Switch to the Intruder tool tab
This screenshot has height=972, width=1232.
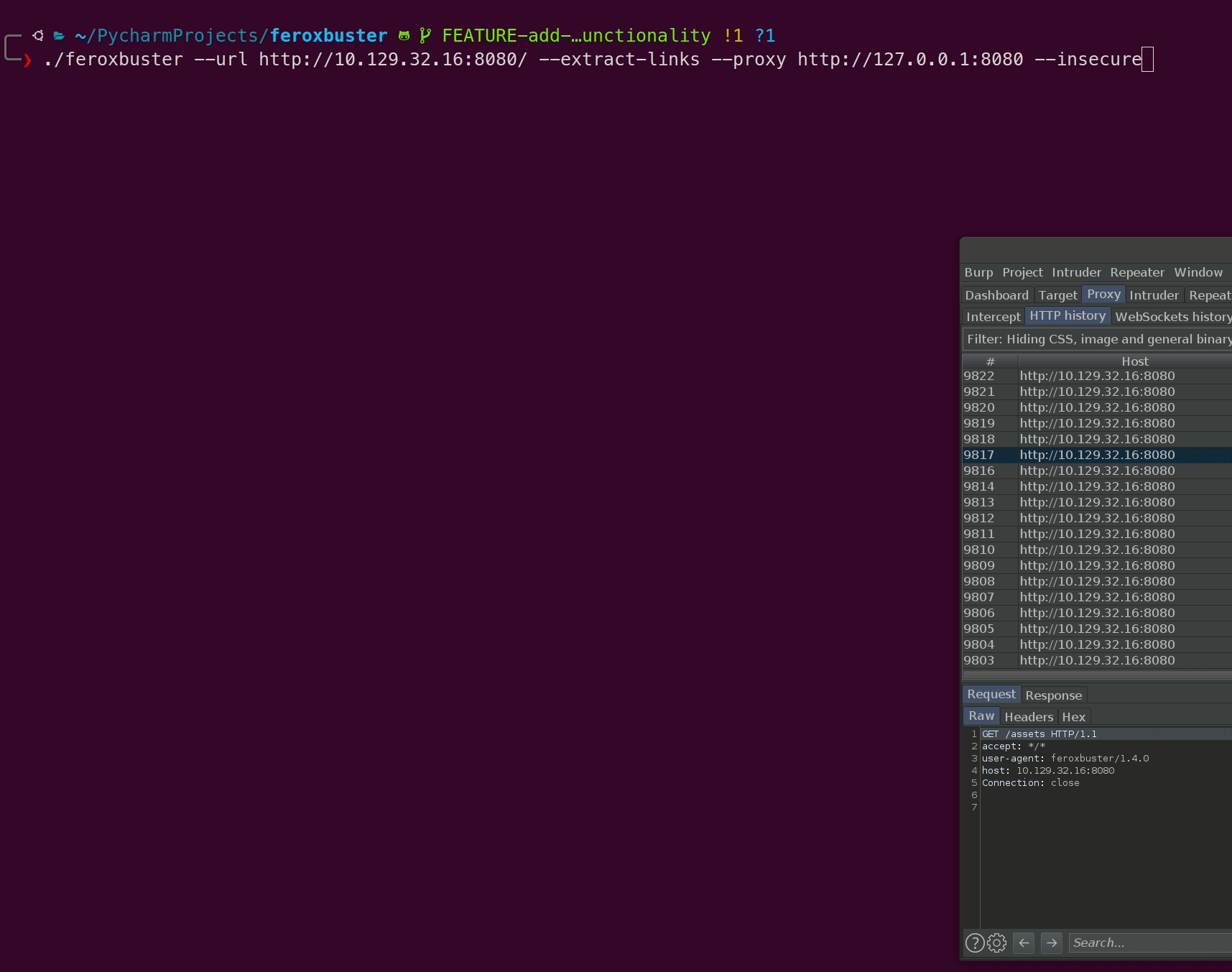pos(1154,295)
